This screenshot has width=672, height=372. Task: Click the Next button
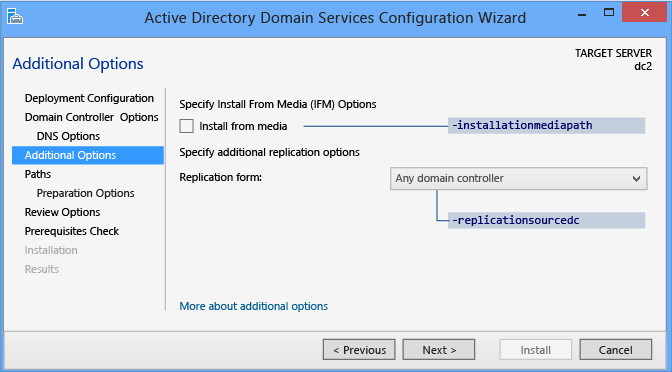439,350
